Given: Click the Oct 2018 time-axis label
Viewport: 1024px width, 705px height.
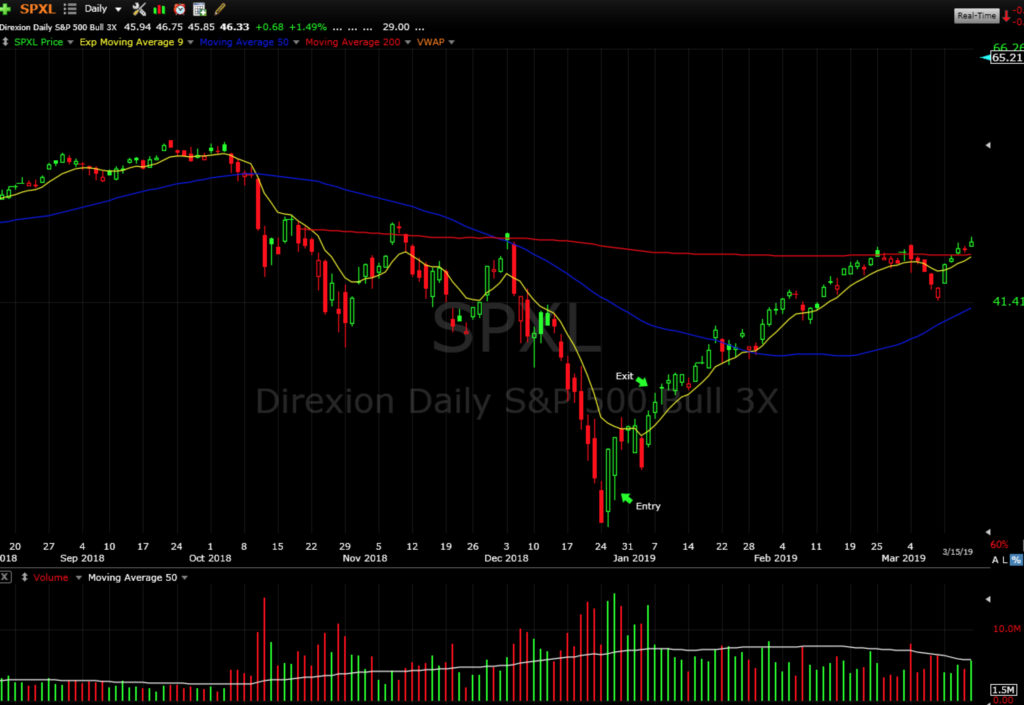Looking at the screenshot, I should point(210,558).
